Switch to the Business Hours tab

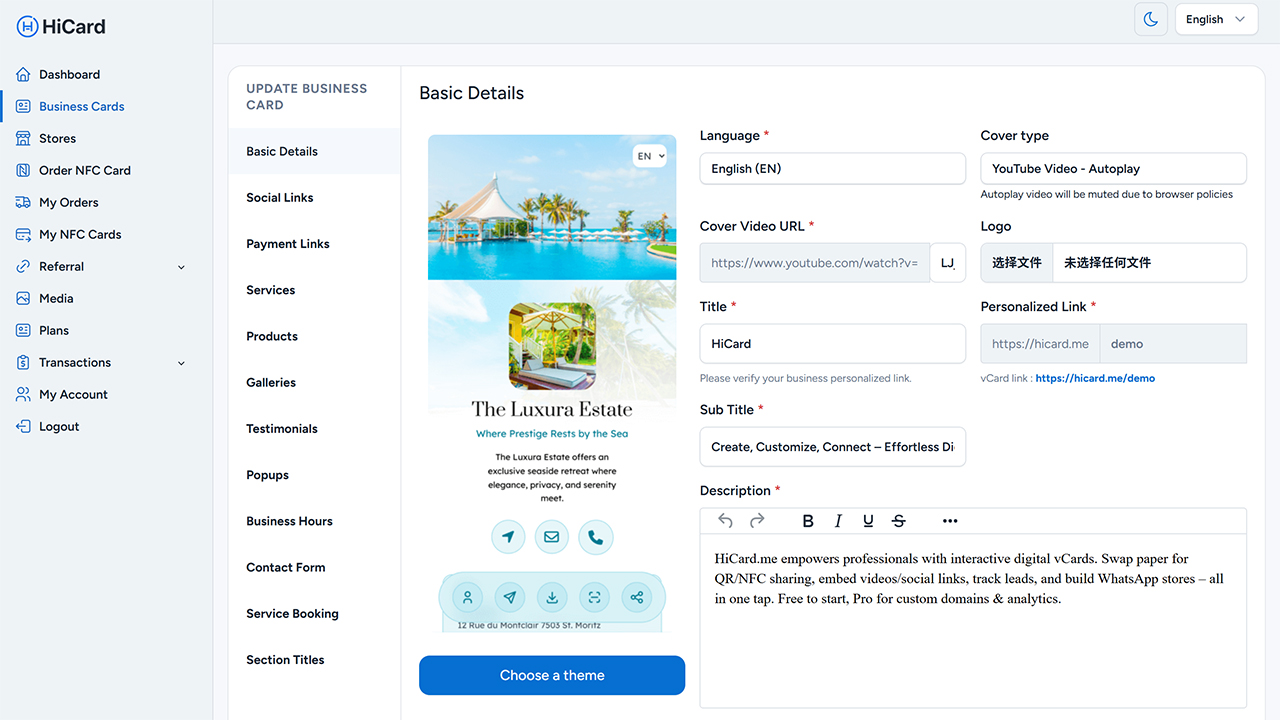(x=314, y=521)
